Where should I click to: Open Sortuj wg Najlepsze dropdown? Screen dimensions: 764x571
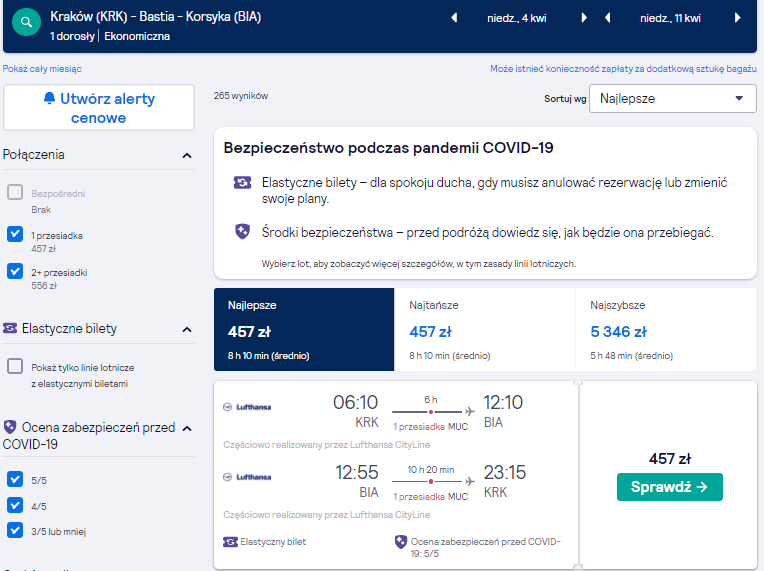[672, 98]
